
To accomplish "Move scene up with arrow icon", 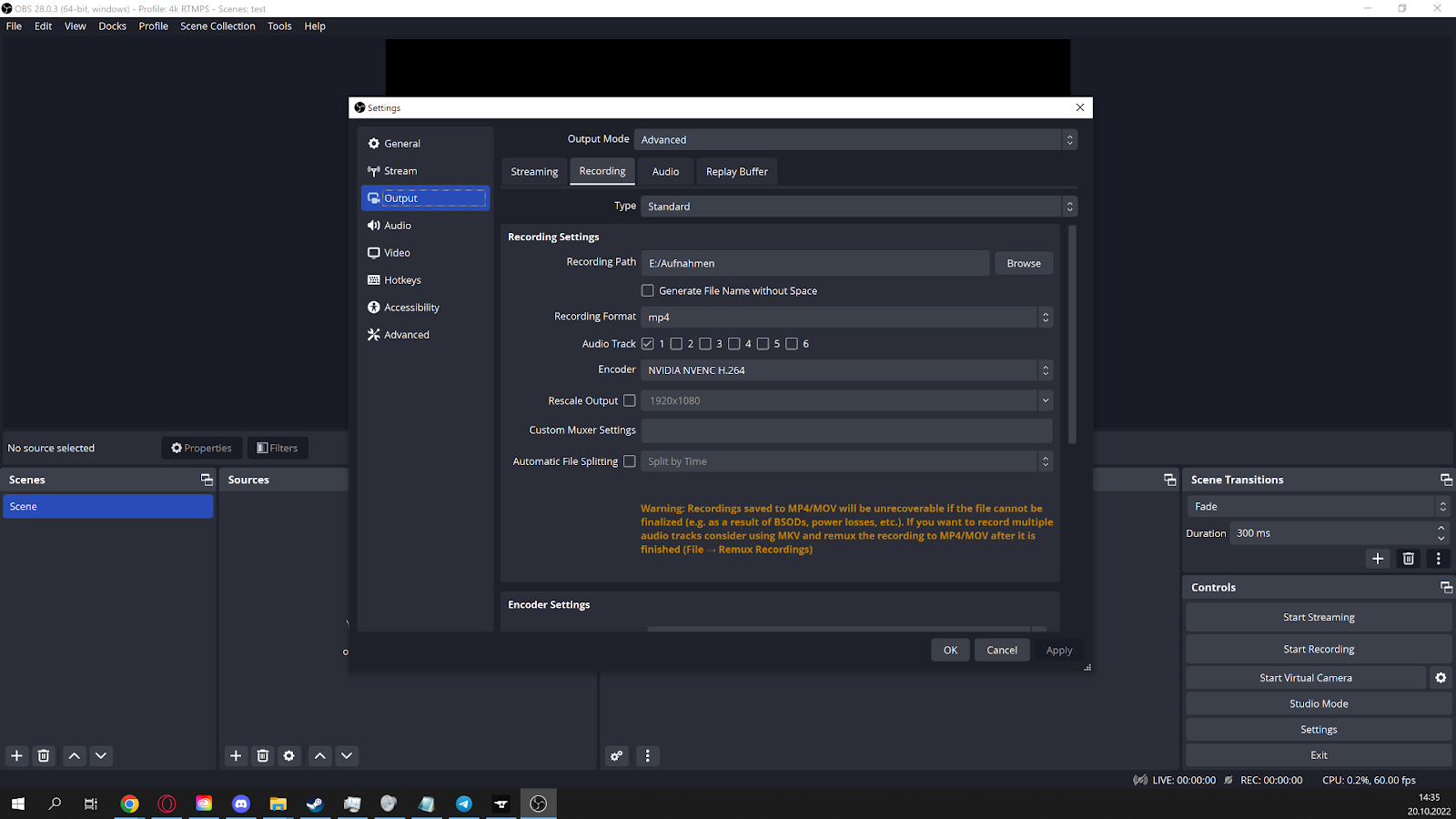I will (x=75, y=755).
